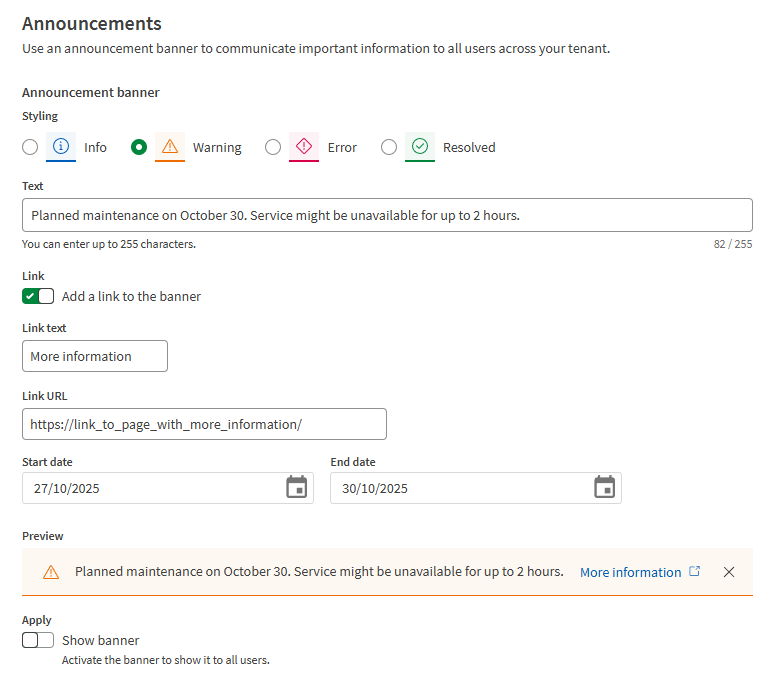
Task: Open the More information link in preview
Action: coord(630,572)
